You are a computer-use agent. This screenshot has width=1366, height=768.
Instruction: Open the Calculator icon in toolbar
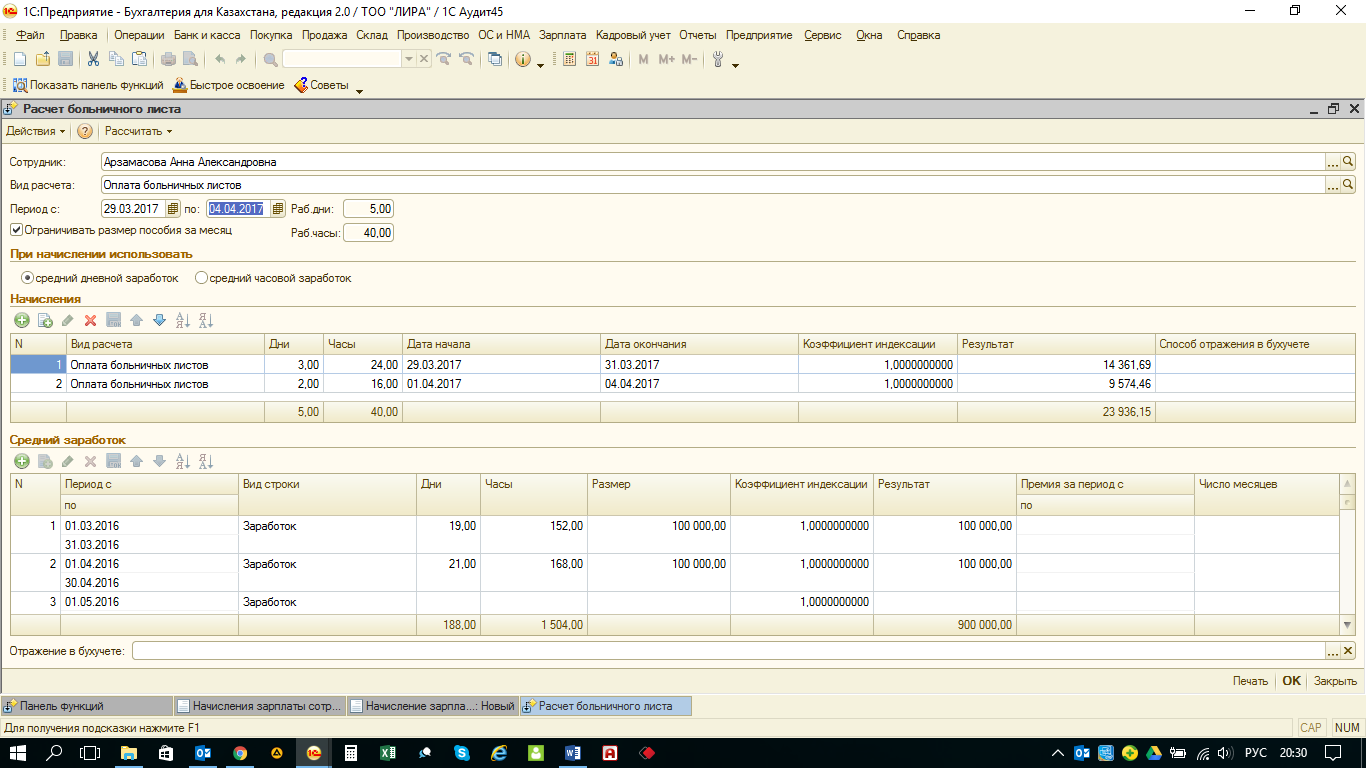tap(570, 59)
